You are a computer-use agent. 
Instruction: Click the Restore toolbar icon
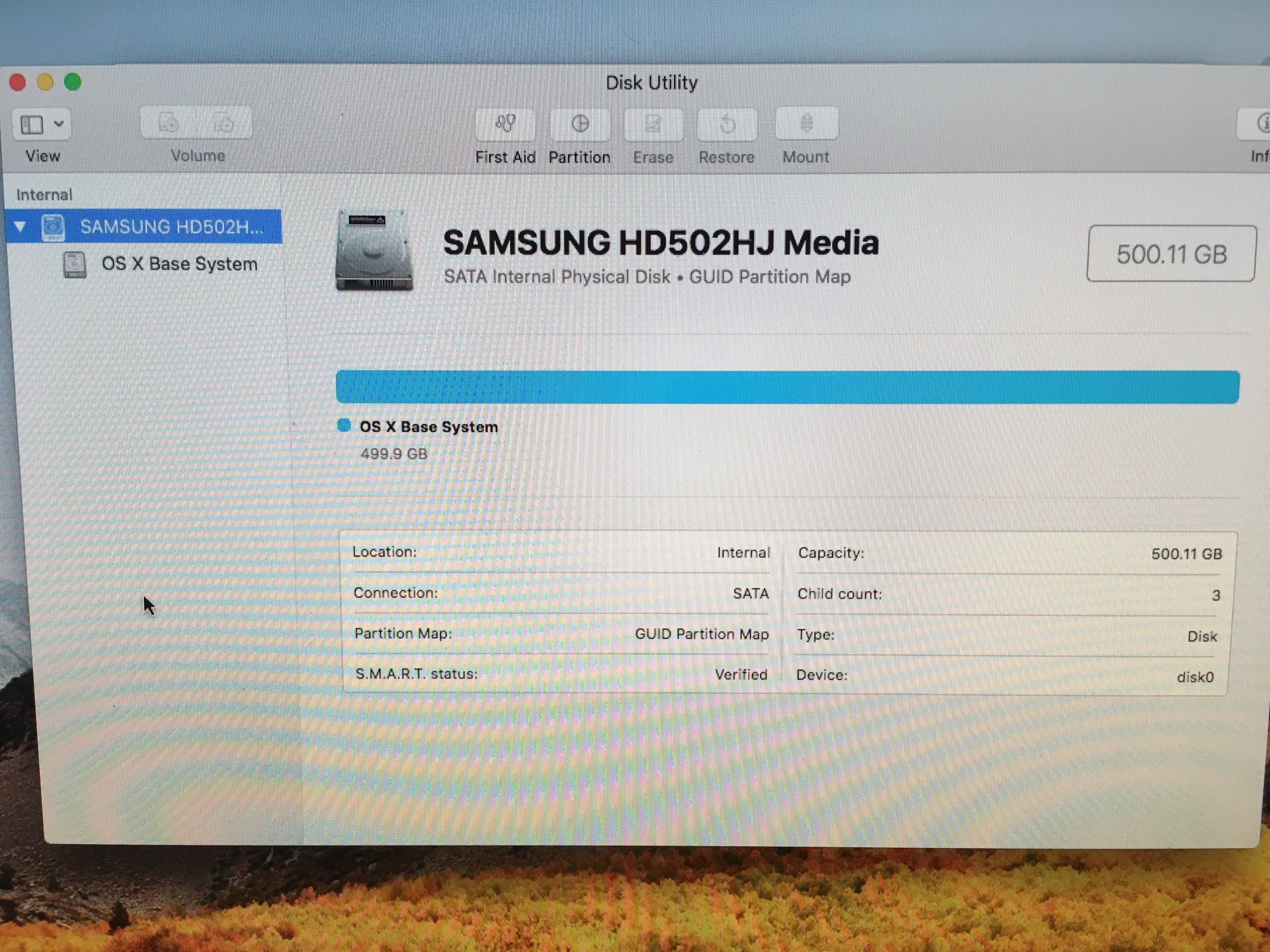(x=727, y=124)
